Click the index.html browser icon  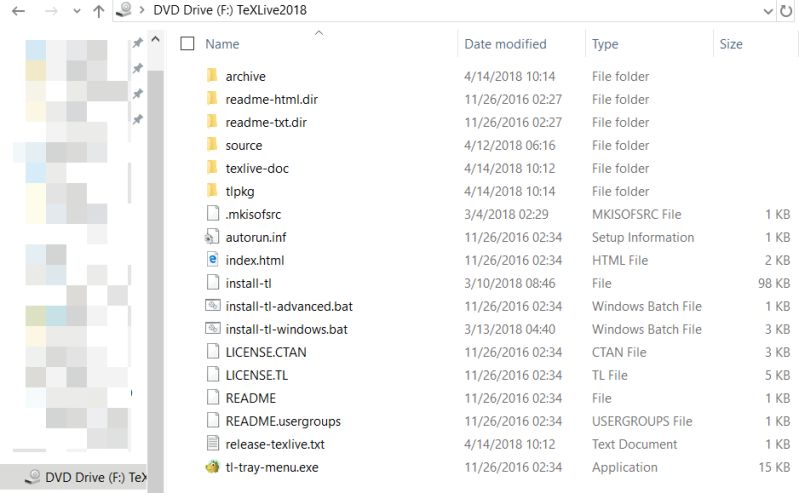pos(212,260)
